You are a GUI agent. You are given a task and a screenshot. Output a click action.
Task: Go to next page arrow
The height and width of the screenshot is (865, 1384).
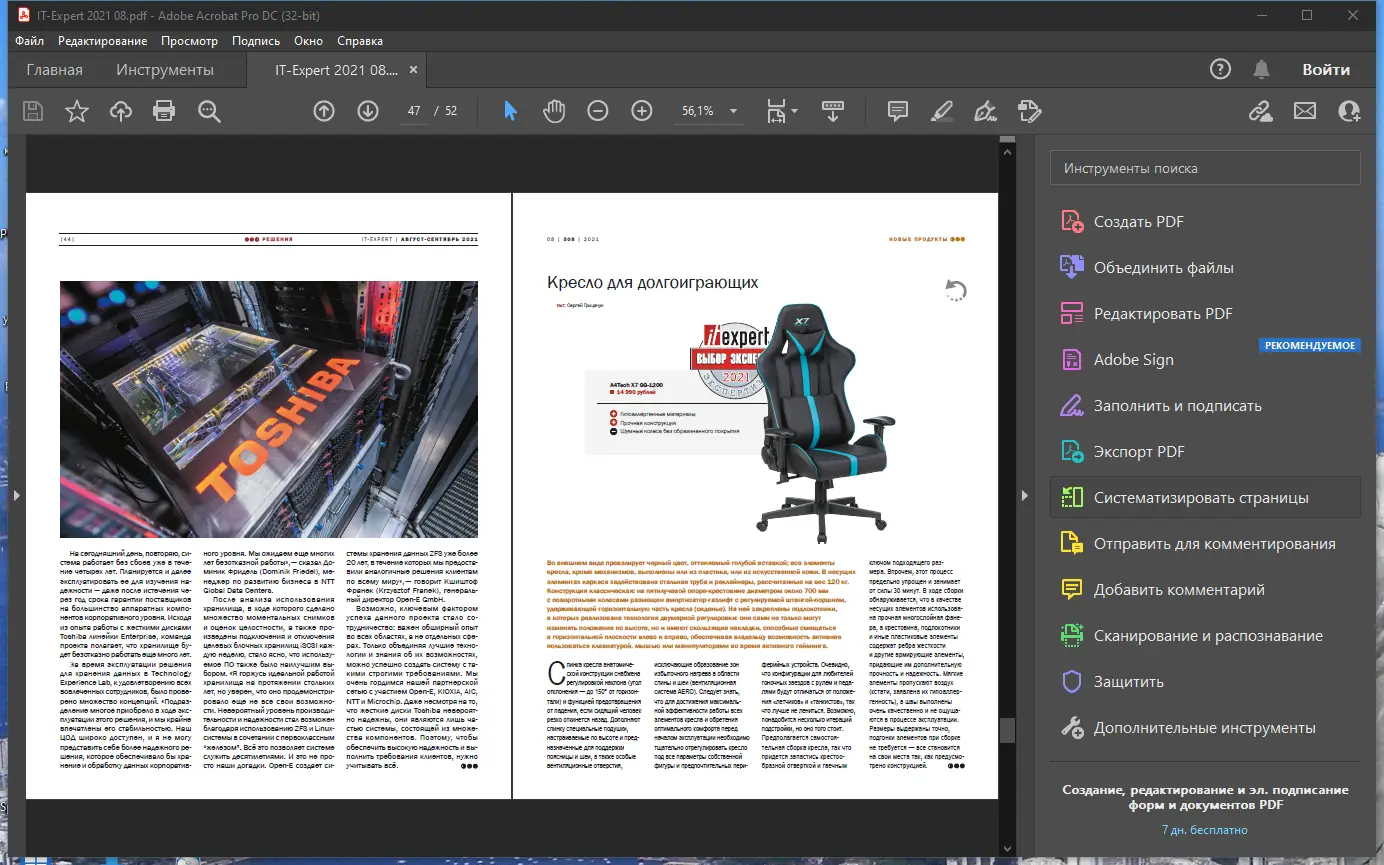point(368,111)
